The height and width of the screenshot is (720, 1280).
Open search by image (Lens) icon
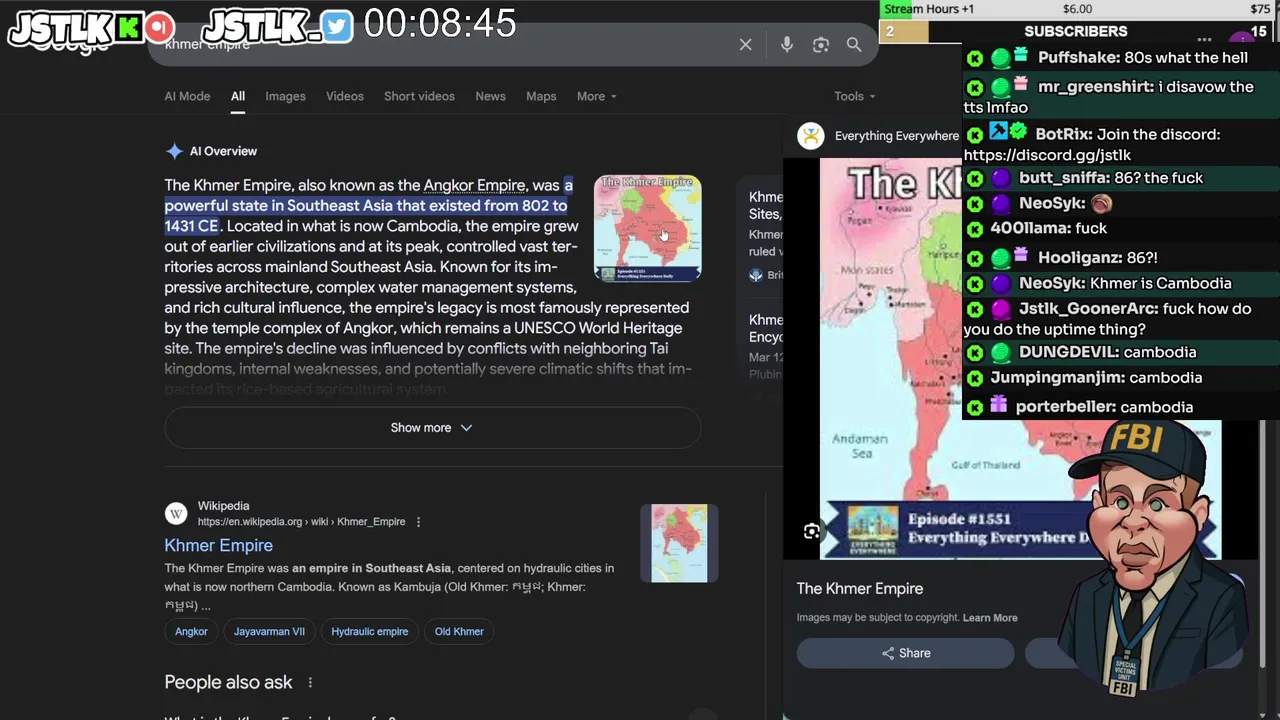tap(821, 45)
